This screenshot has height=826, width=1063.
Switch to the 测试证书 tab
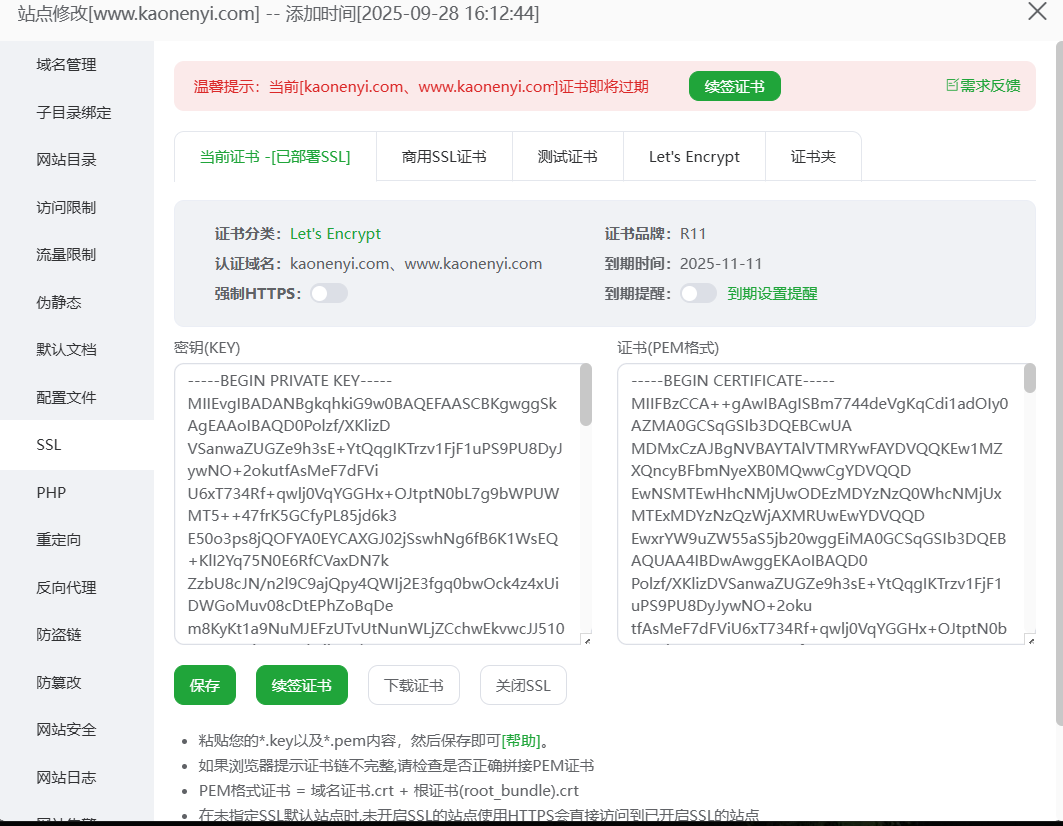(x=567, y=156)
